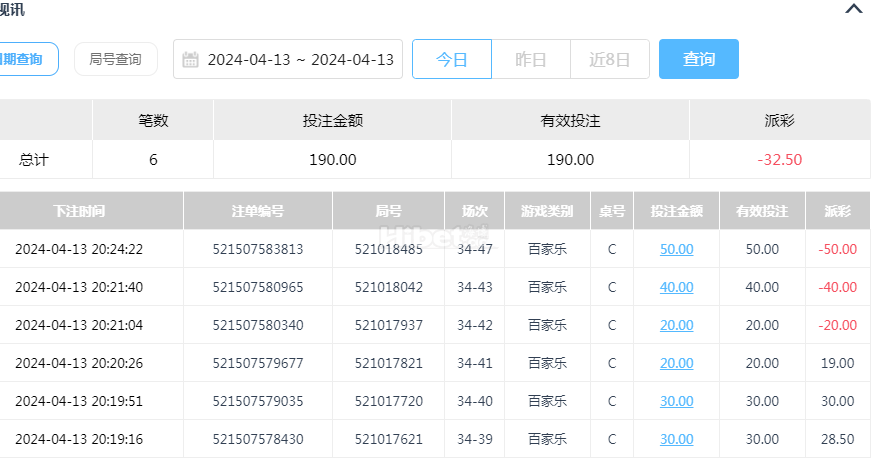The width and height of the screenshot is (879, 472).
Task: Select the 近8日 date filter
Action: (x=610, y=59)
